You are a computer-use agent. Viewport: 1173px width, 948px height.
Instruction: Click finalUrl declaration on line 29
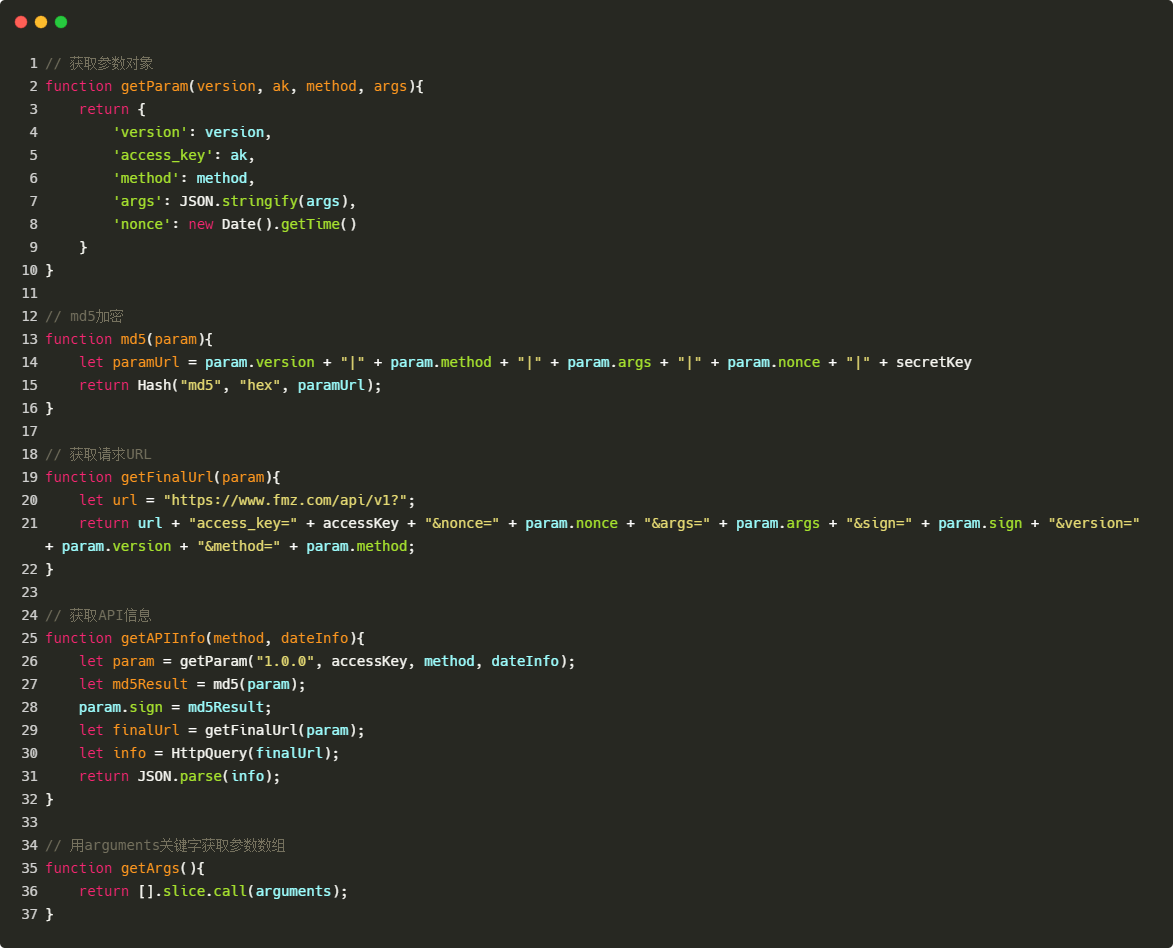(146, 731)
